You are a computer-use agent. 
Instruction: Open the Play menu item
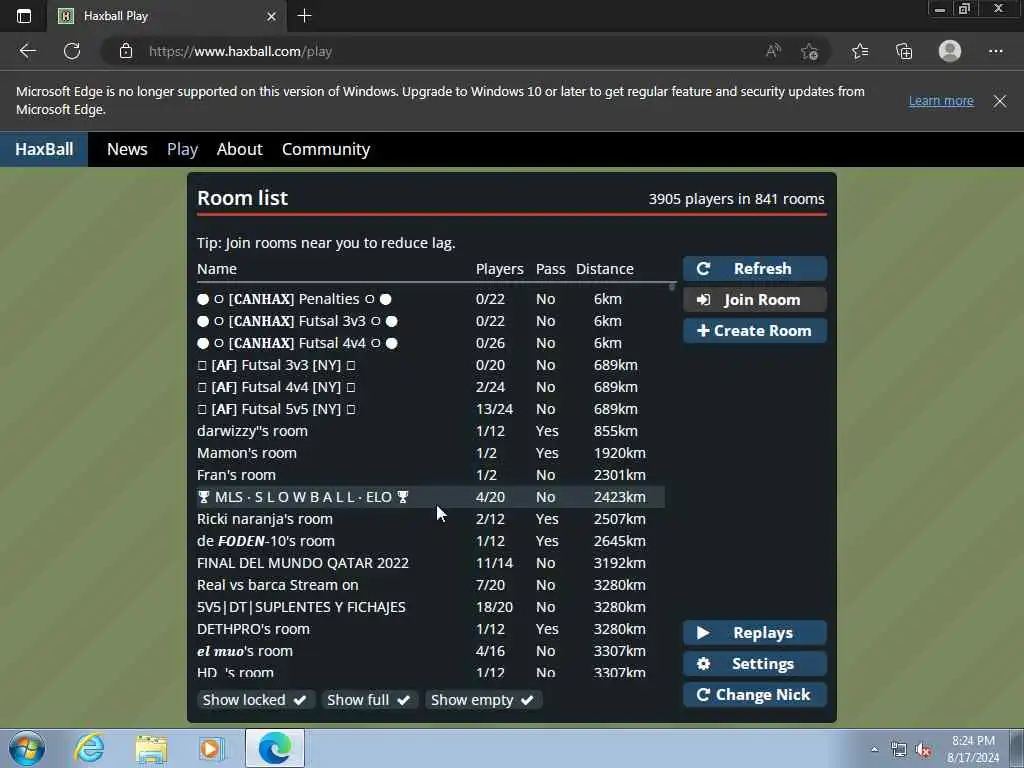(182, 149)
